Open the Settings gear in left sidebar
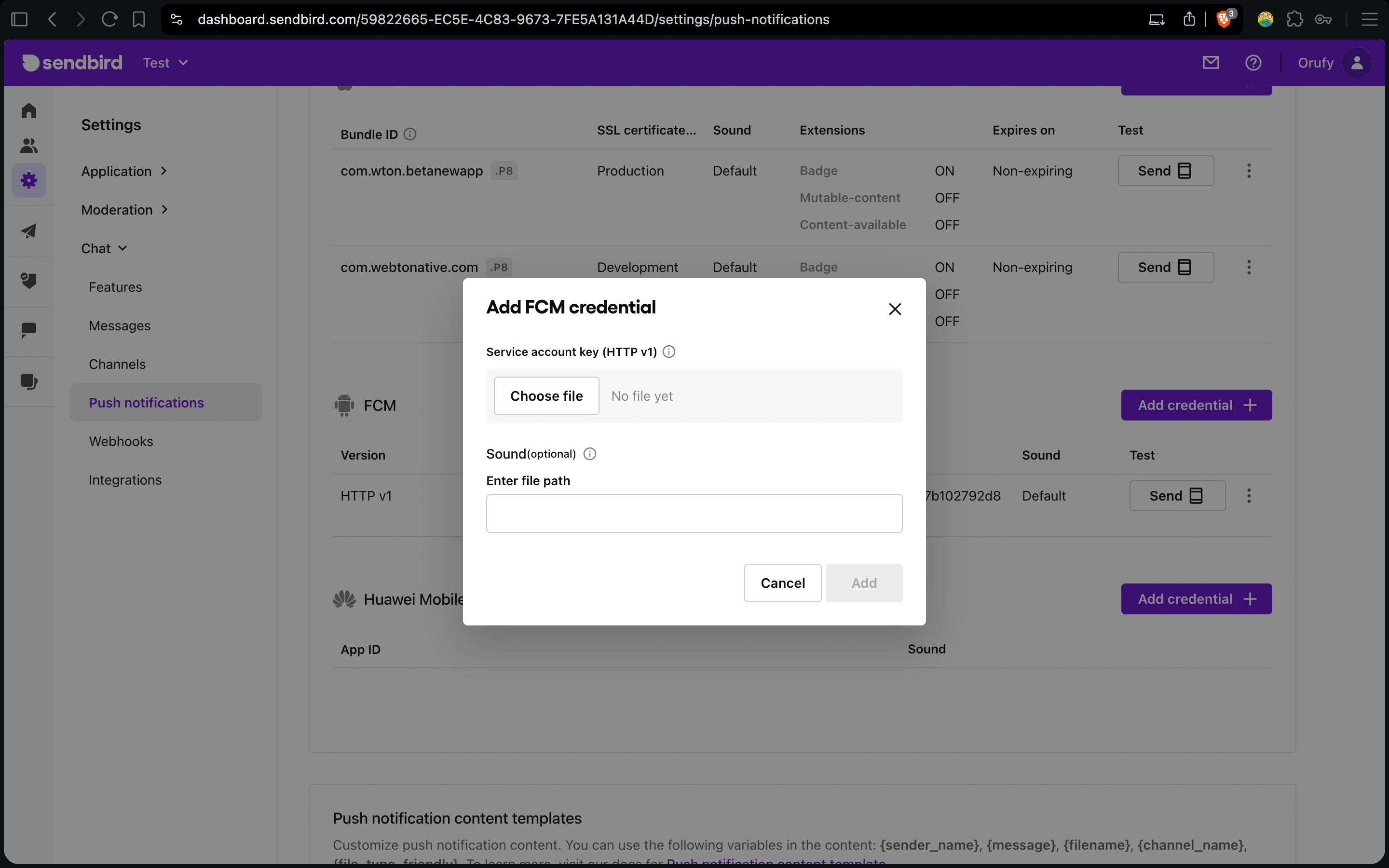 click(x=29, y=181)
